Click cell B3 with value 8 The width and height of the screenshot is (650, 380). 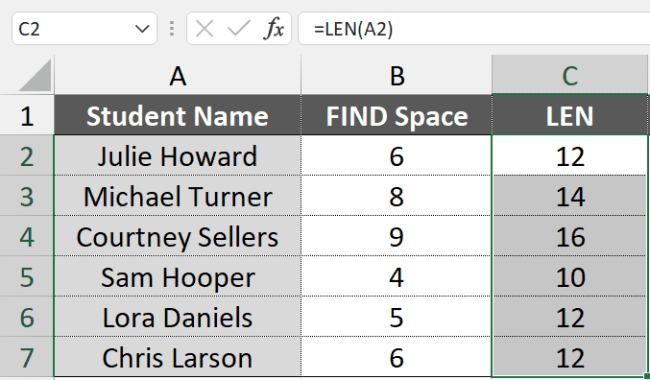tap(396, 196)
